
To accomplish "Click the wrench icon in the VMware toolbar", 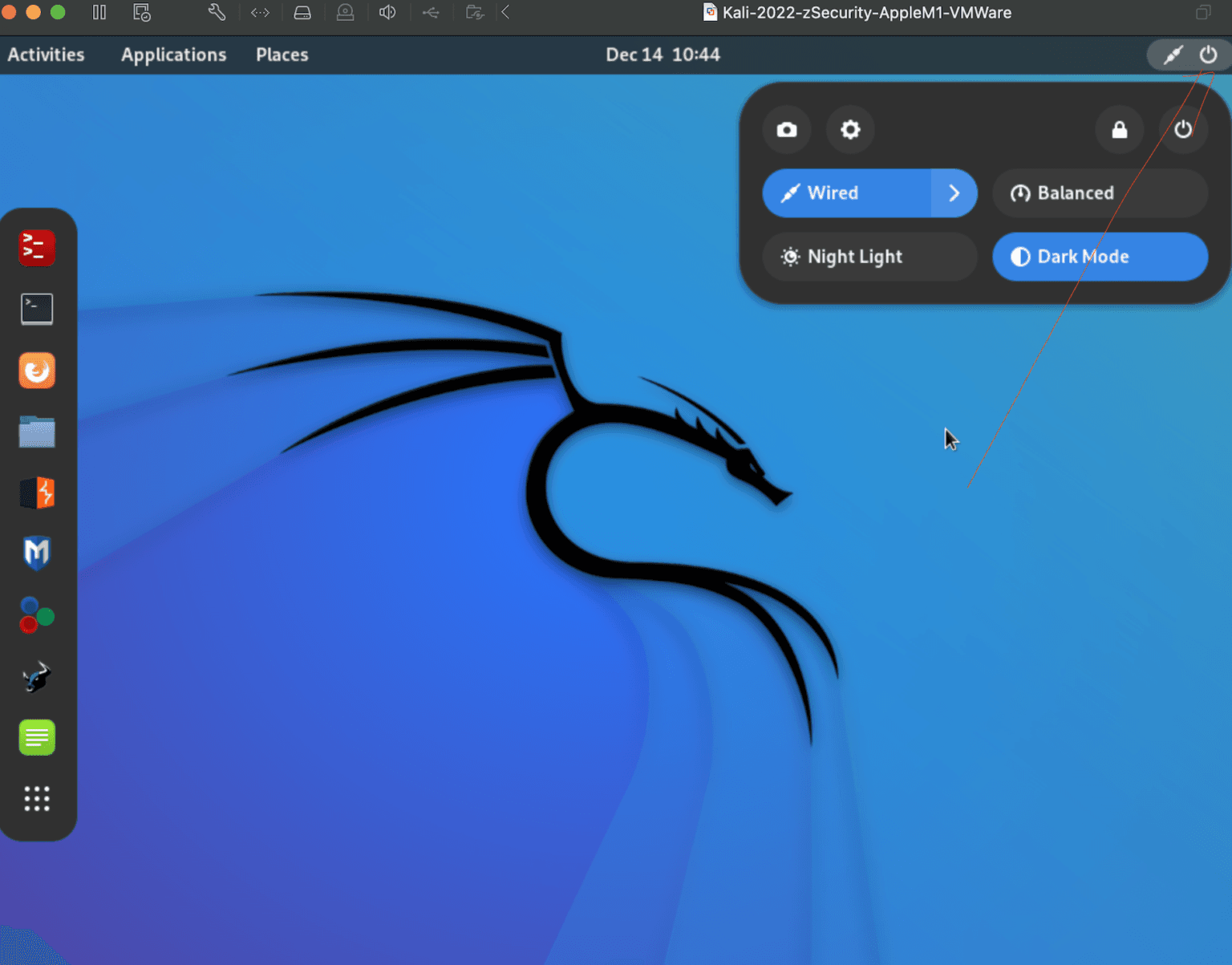I will pyautogui.click(x=216, y=12).
